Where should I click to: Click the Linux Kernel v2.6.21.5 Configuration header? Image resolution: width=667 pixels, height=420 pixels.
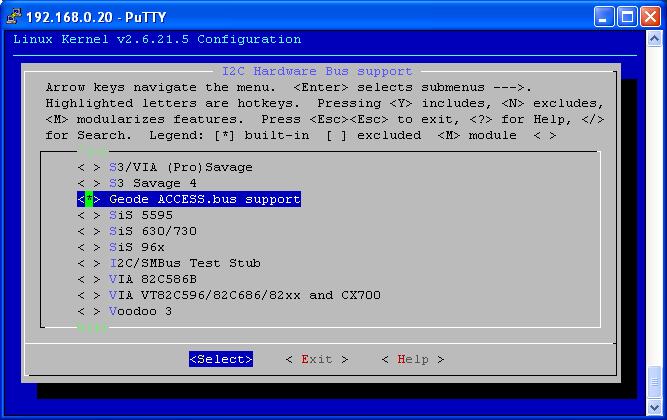click(157, 40)
